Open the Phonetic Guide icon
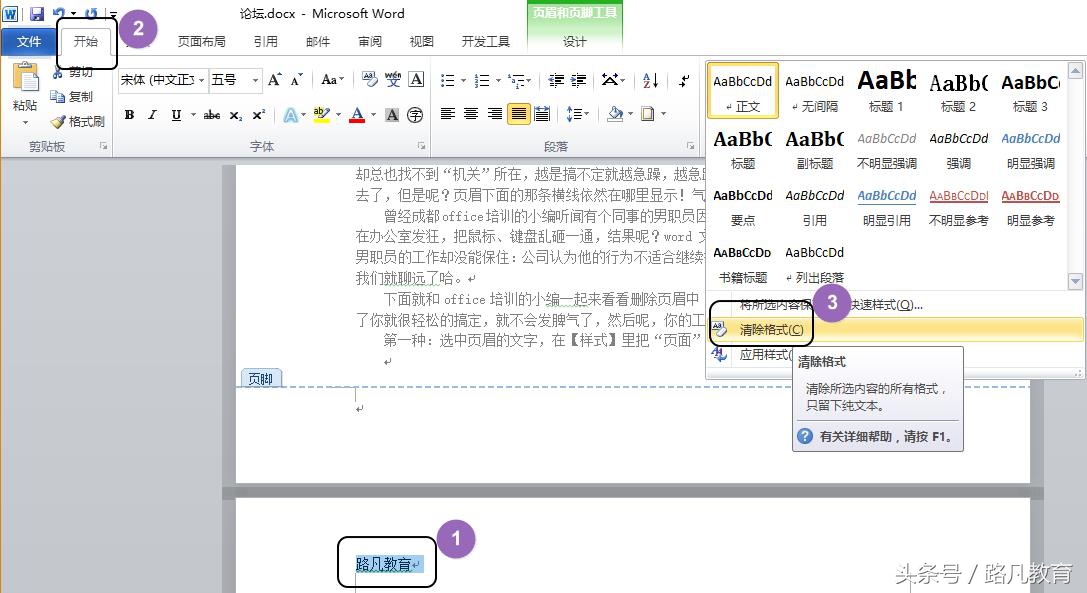The image size is (1087, 593). 393,78
